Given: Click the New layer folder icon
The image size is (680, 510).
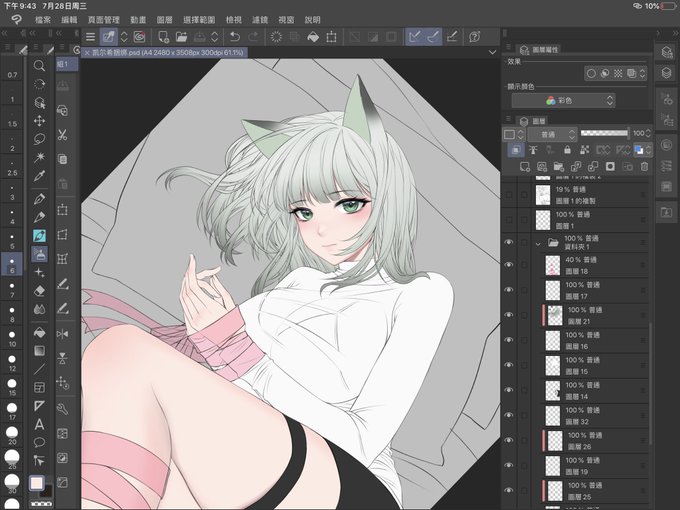Looking at the screenshot, I should point(559,167).
